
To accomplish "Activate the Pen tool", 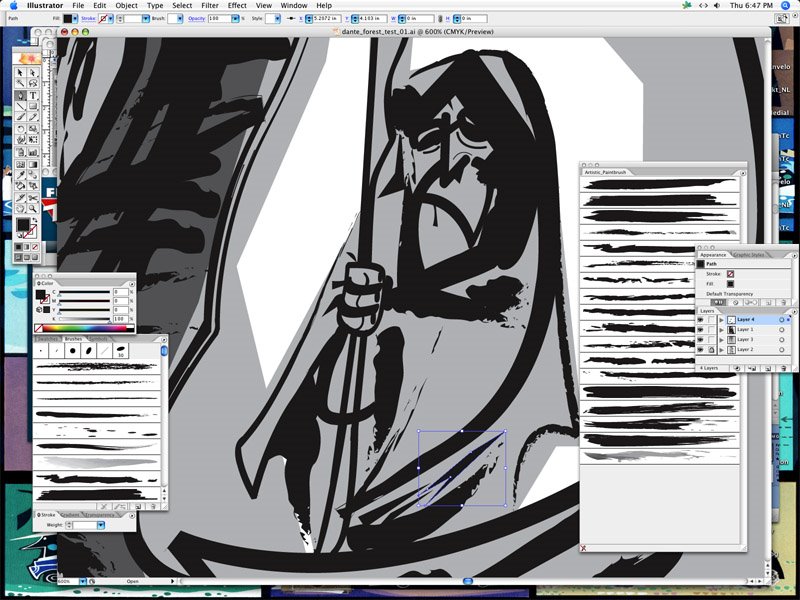I will [20, 95].
